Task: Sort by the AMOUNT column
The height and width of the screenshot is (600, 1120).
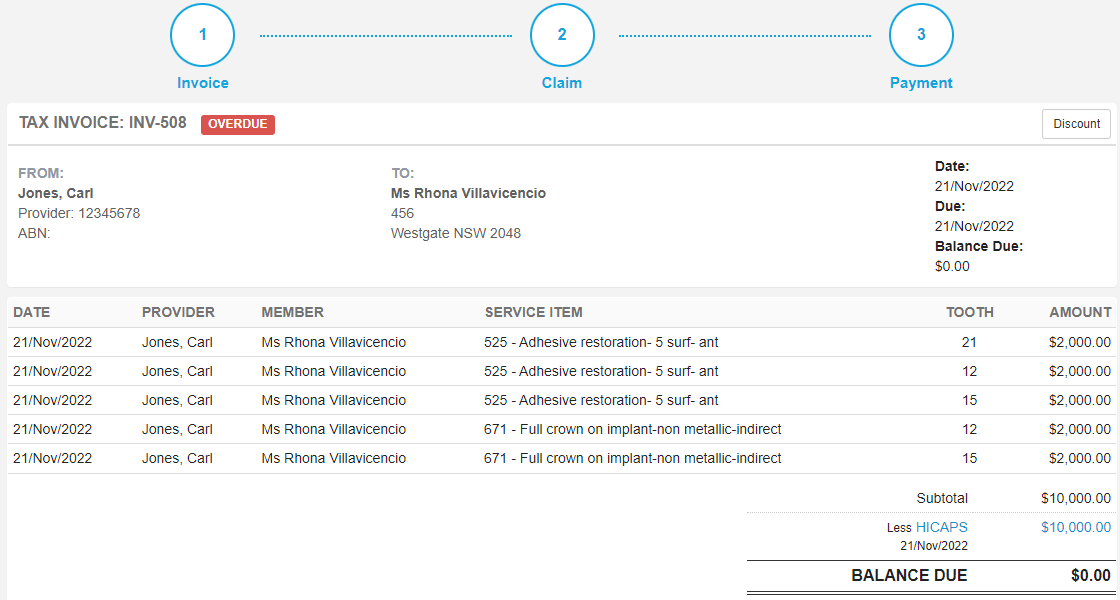Action: click(x=1079, y=311)
